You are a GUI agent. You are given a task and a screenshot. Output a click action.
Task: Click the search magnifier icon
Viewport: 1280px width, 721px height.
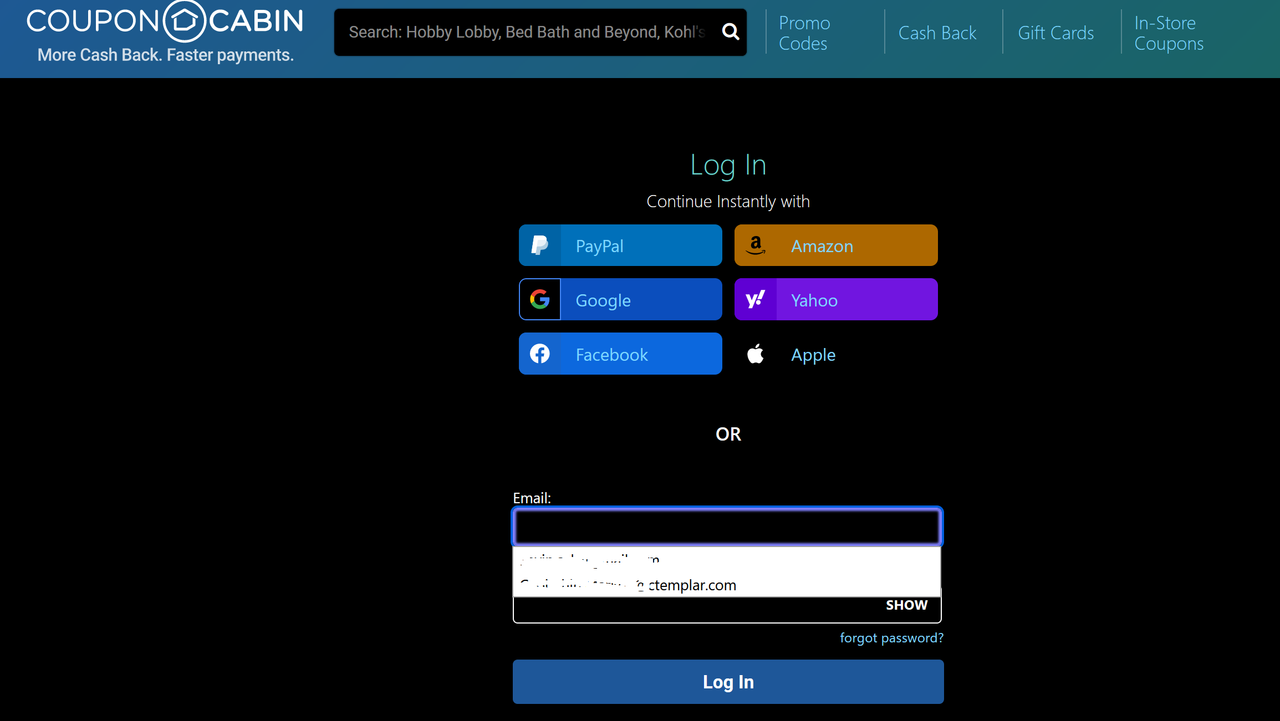[731, 32]
